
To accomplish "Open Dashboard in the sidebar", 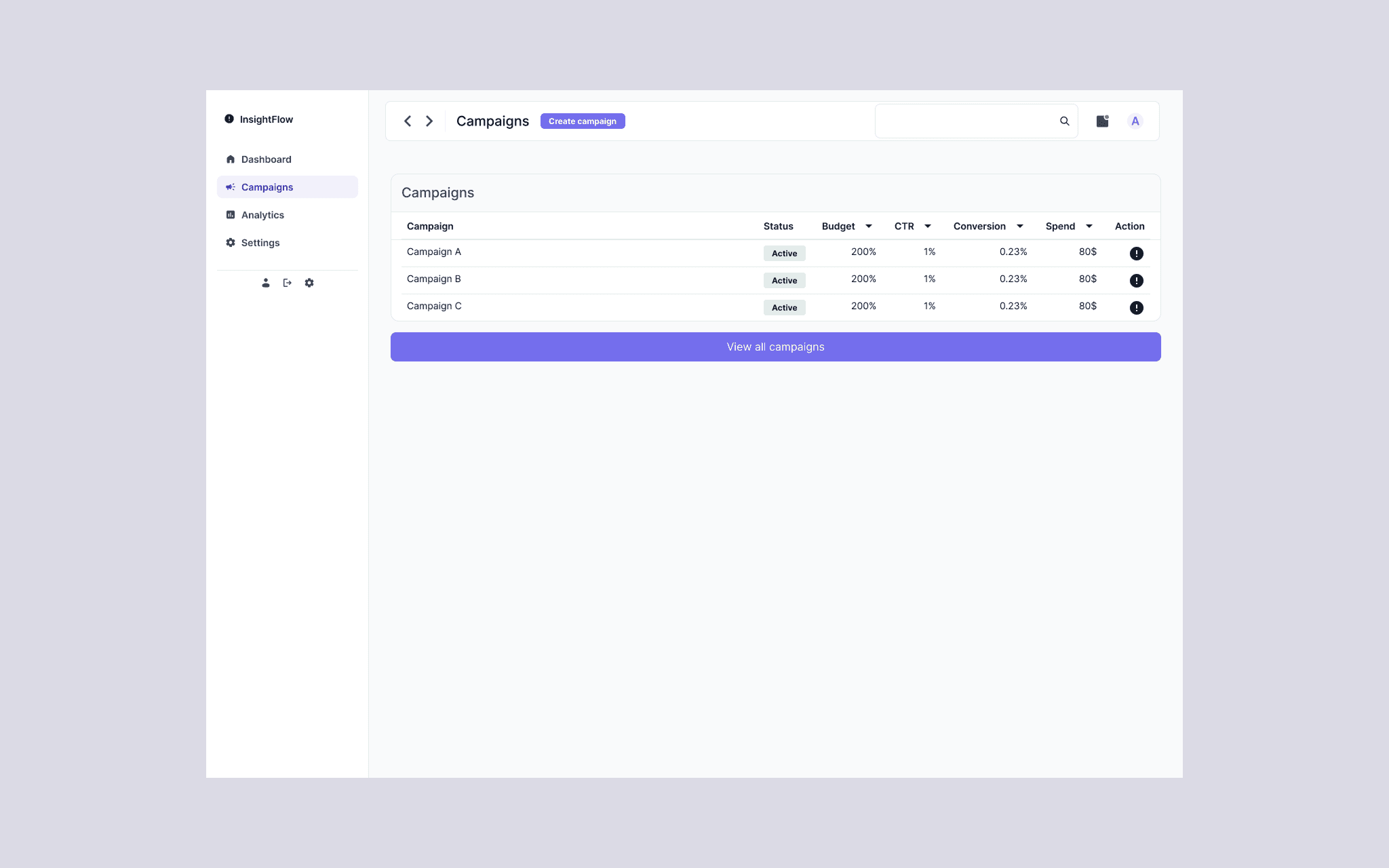I will tap(266, 159).
